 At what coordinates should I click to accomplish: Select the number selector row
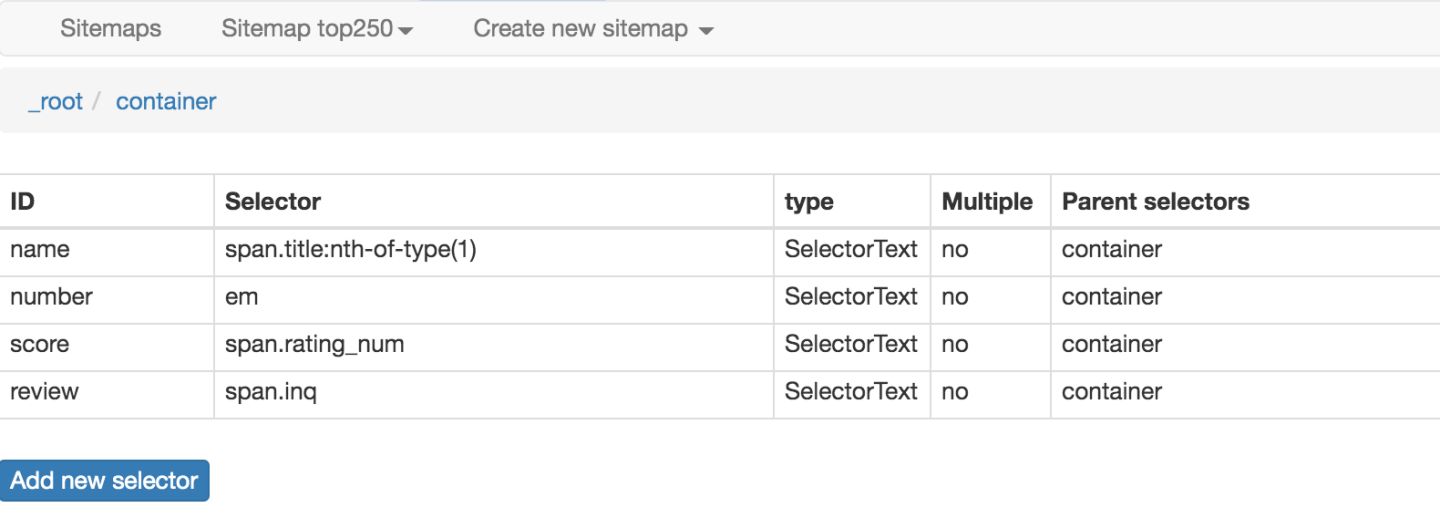click(x=51, y=296)
